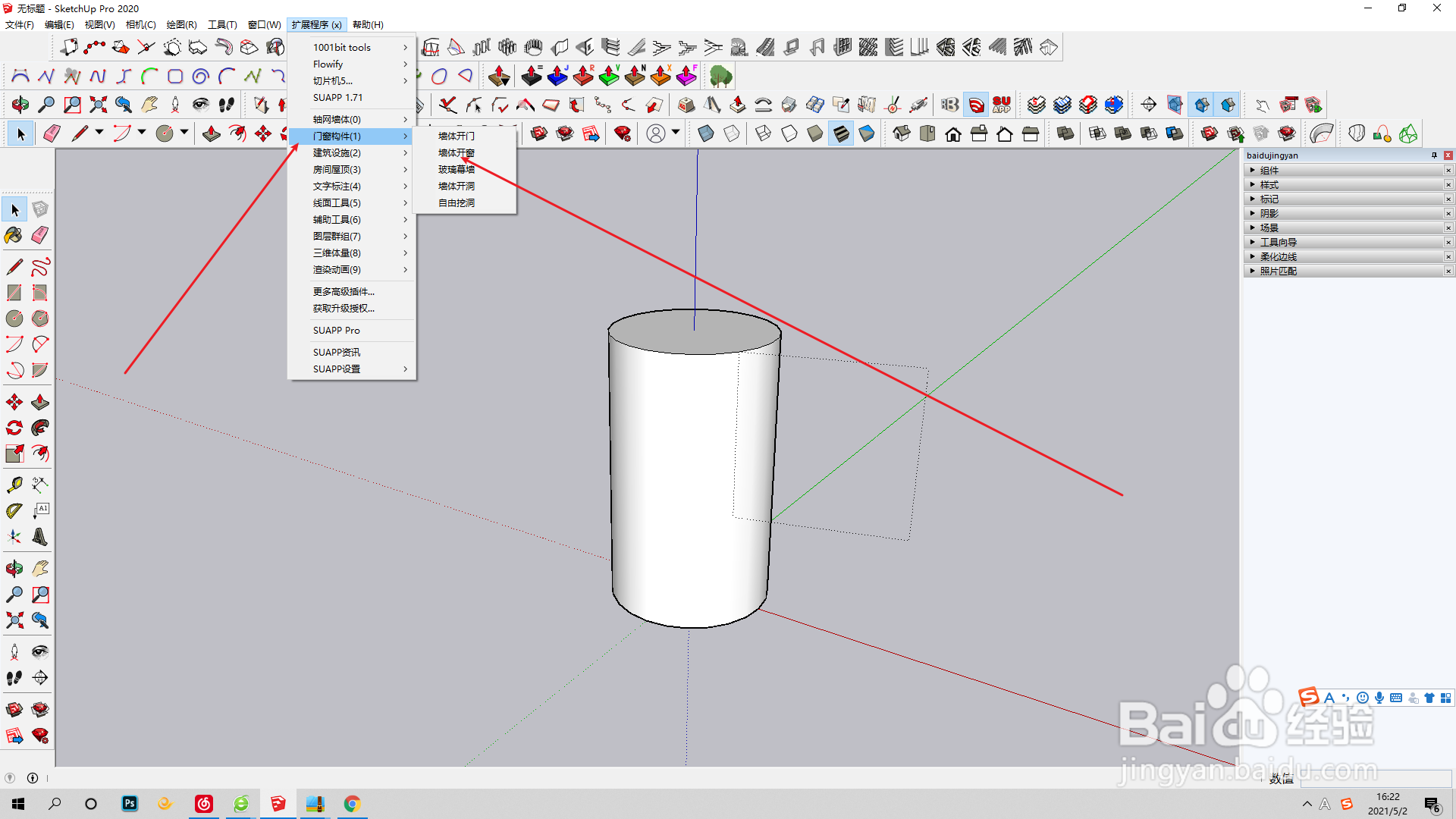Close the 照片匹配 panel
The width and height of the screenshot is (1456, 819).
click(x=1448, y=271)
